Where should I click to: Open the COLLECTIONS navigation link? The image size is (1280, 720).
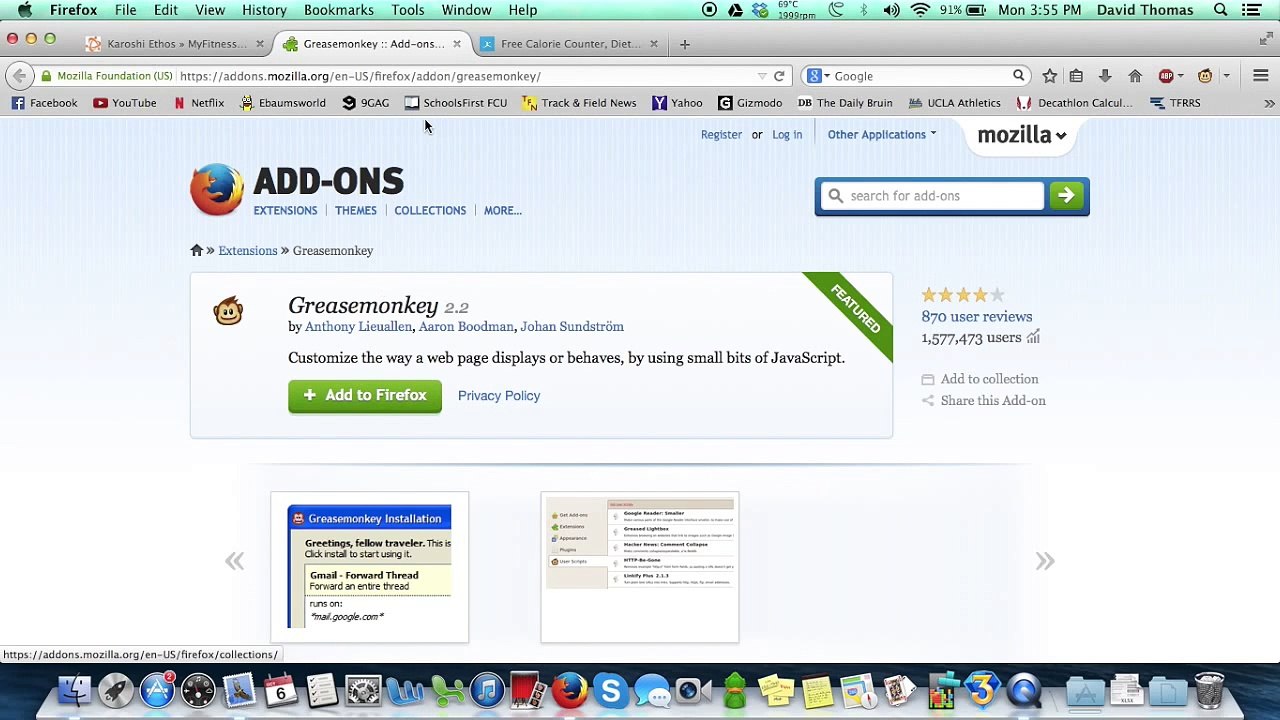pyautogui.click(x=430, y=210)
